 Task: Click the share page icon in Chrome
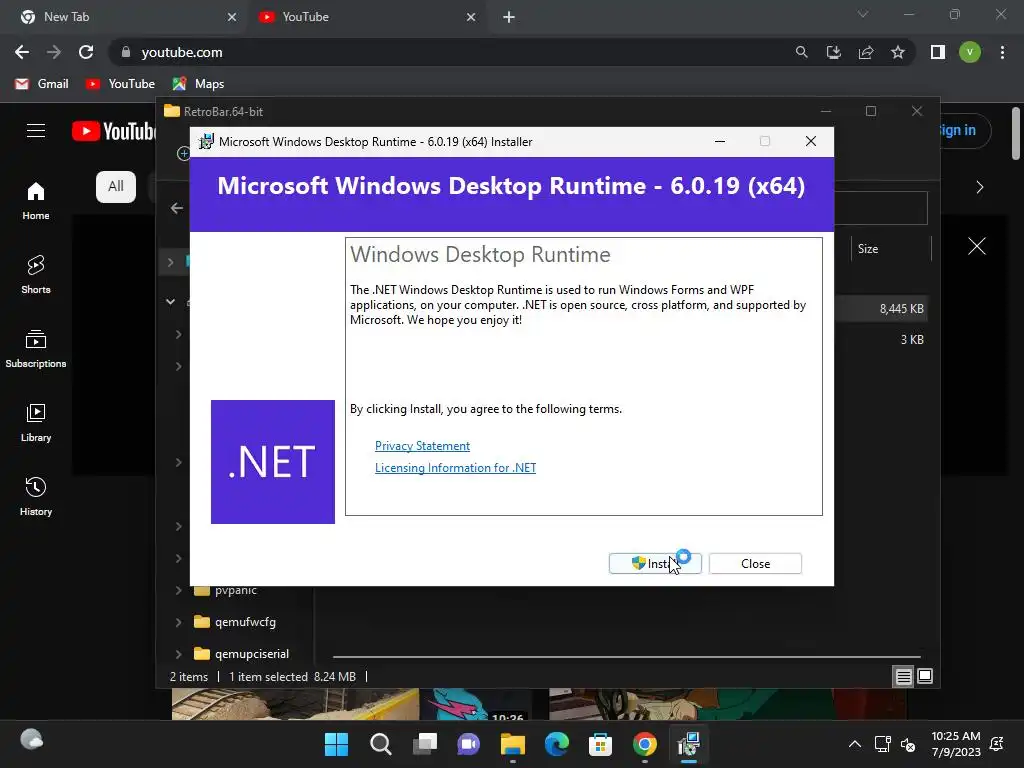(x=866, y=52)
